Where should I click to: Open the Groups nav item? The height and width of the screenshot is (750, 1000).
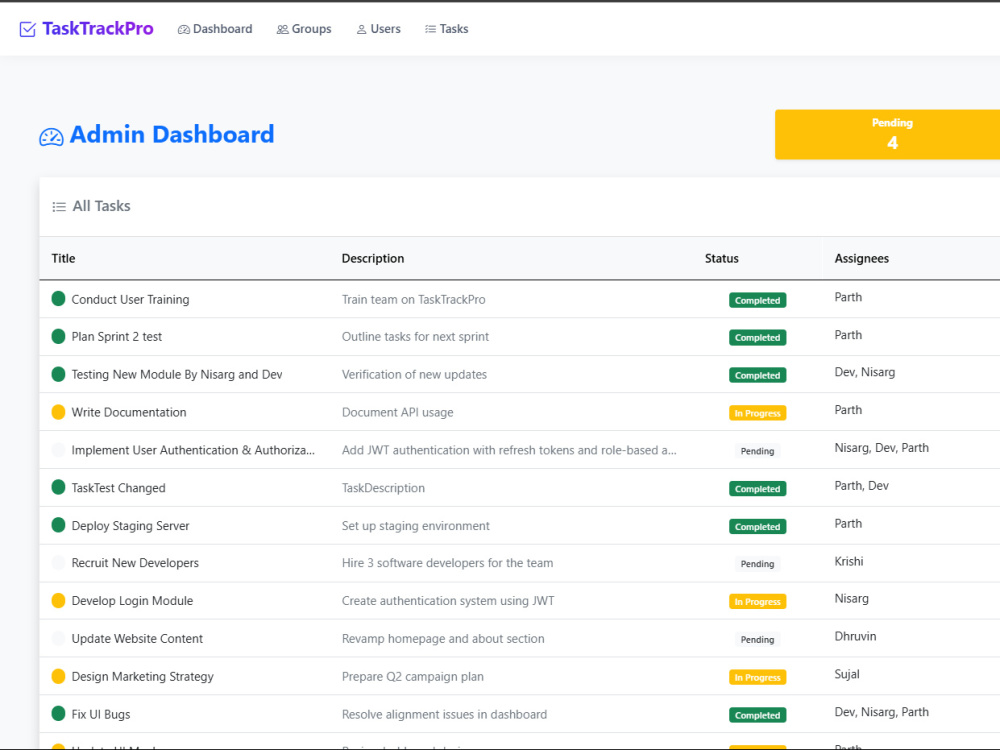[304, 29]
